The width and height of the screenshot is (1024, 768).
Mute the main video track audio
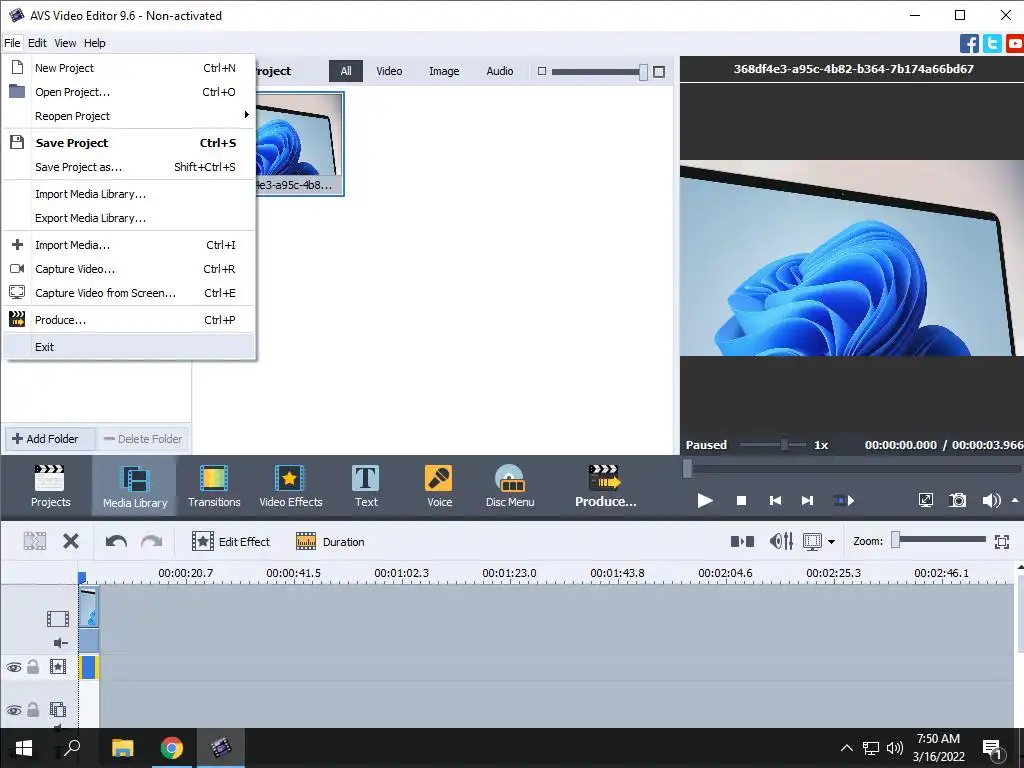[x=60, y=643]
